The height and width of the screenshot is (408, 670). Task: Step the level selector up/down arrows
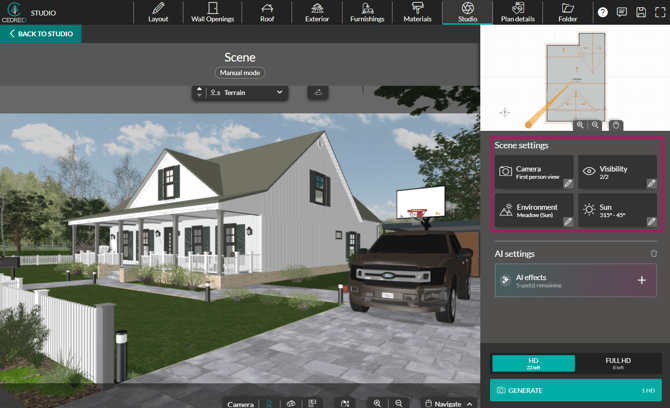coord(199,92)
